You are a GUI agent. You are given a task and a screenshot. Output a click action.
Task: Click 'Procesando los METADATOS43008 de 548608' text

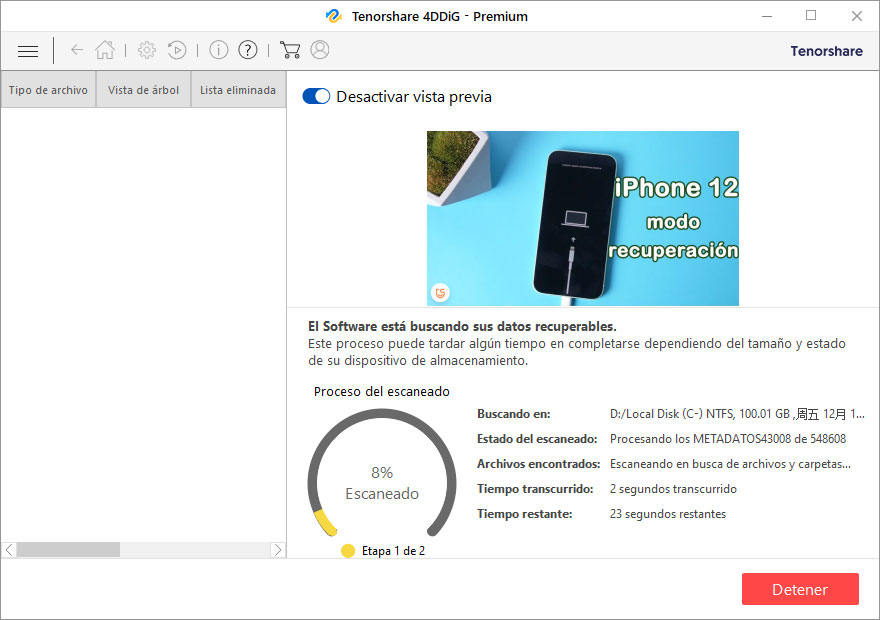pos(727,439)
